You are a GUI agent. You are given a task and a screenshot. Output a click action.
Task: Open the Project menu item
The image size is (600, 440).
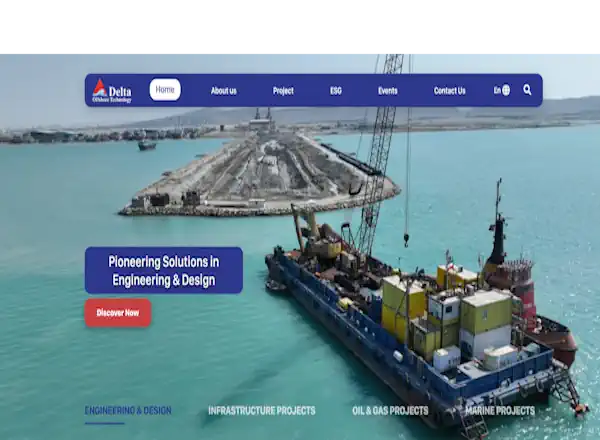pyautogui.click(x=283, y=91)
